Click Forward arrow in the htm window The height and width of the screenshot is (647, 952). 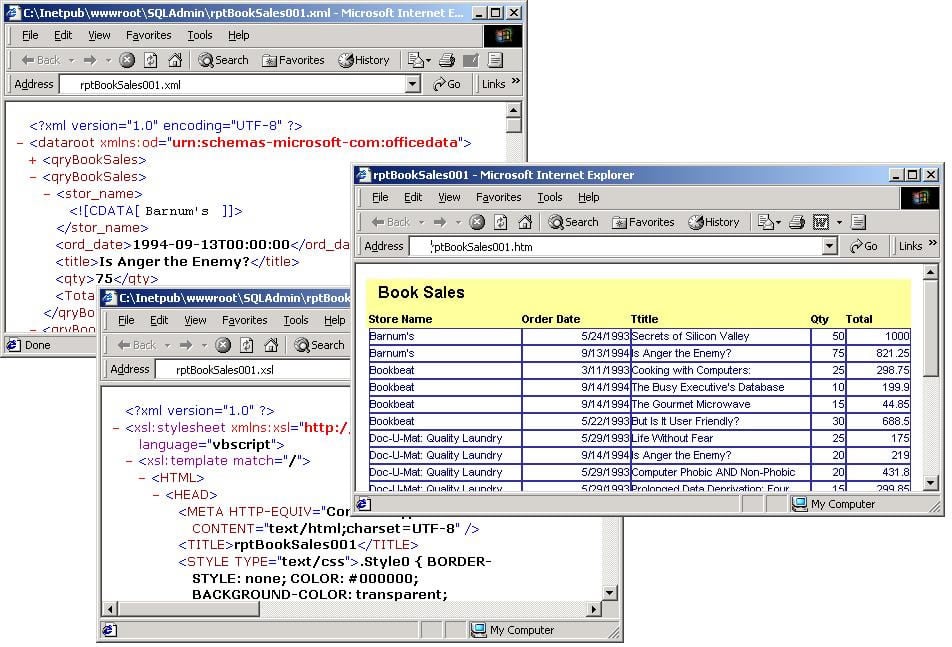pos(440,222)
